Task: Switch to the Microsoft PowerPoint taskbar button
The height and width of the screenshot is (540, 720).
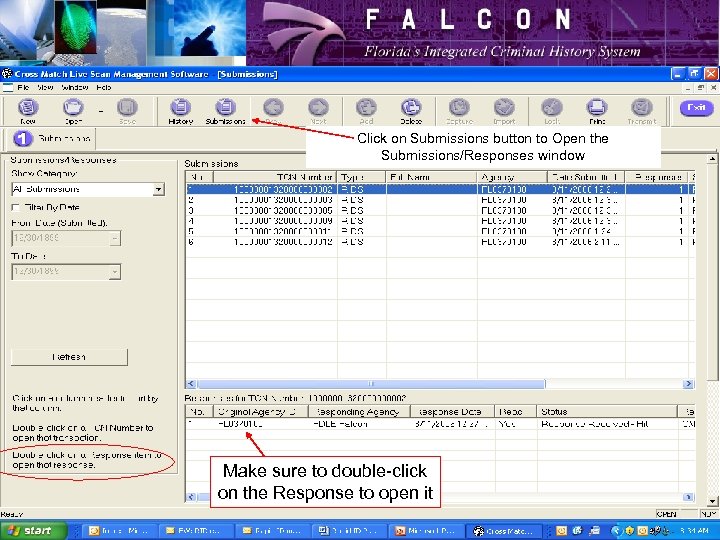Action: click(426, 531)
